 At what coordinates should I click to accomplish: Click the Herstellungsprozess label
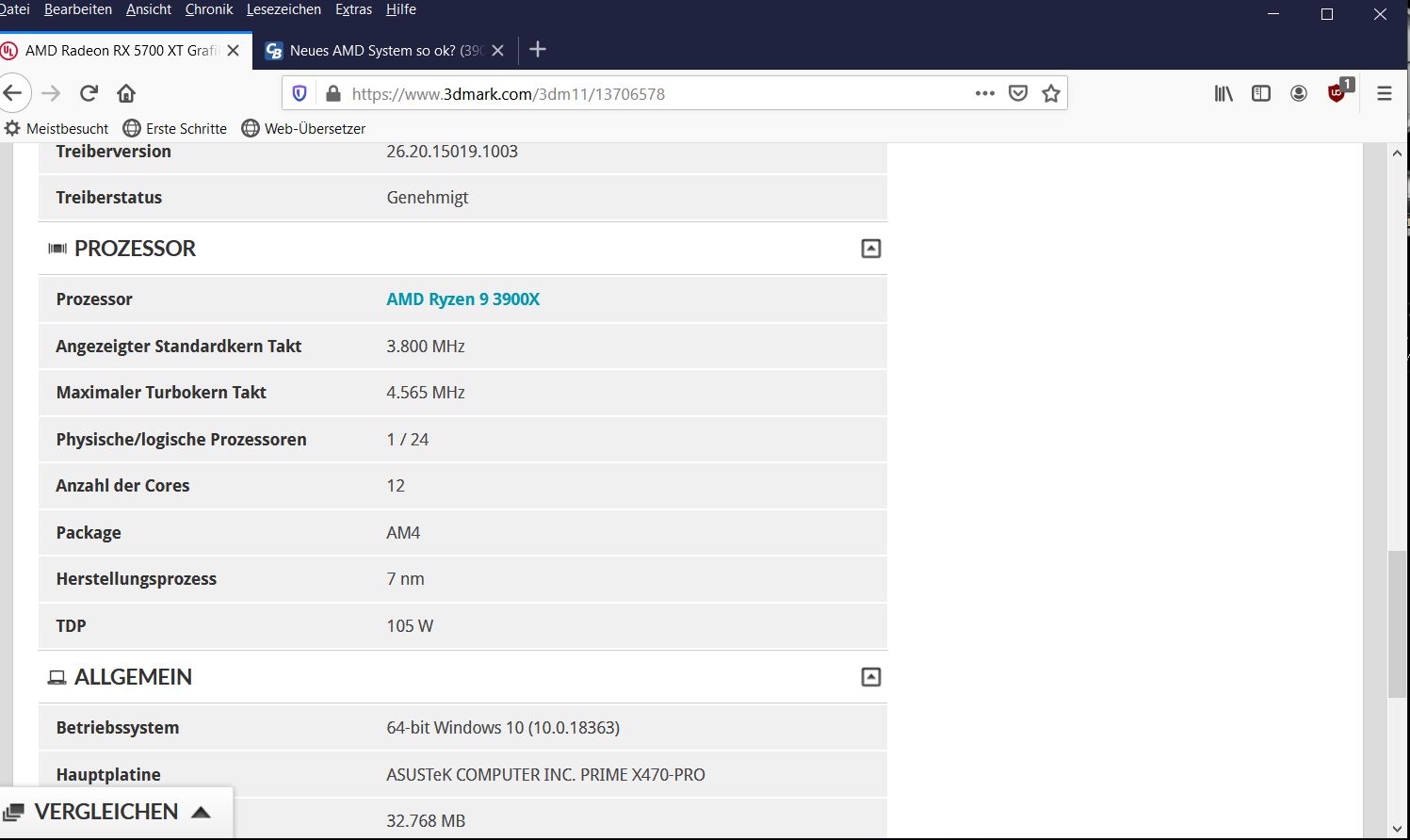(136, 579)
